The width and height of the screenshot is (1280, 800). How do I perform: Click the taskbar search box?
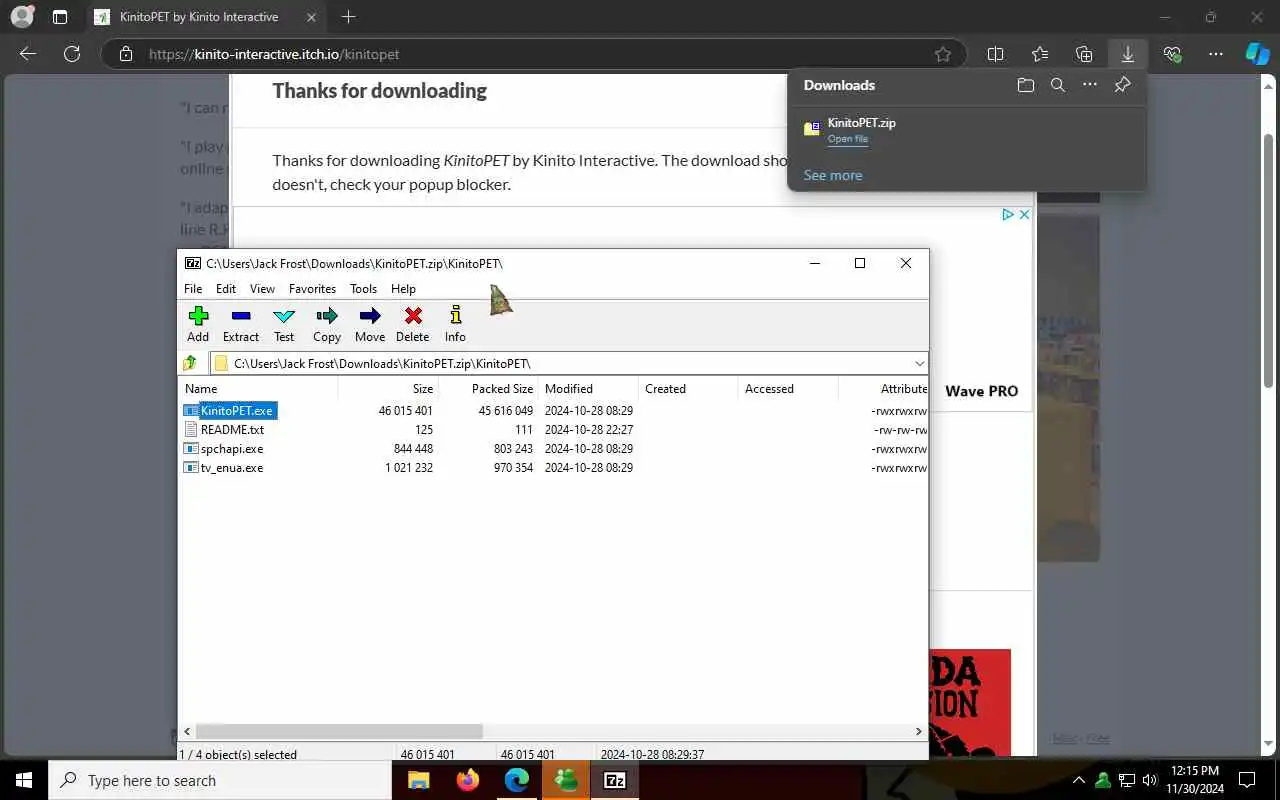click(220, 780)
